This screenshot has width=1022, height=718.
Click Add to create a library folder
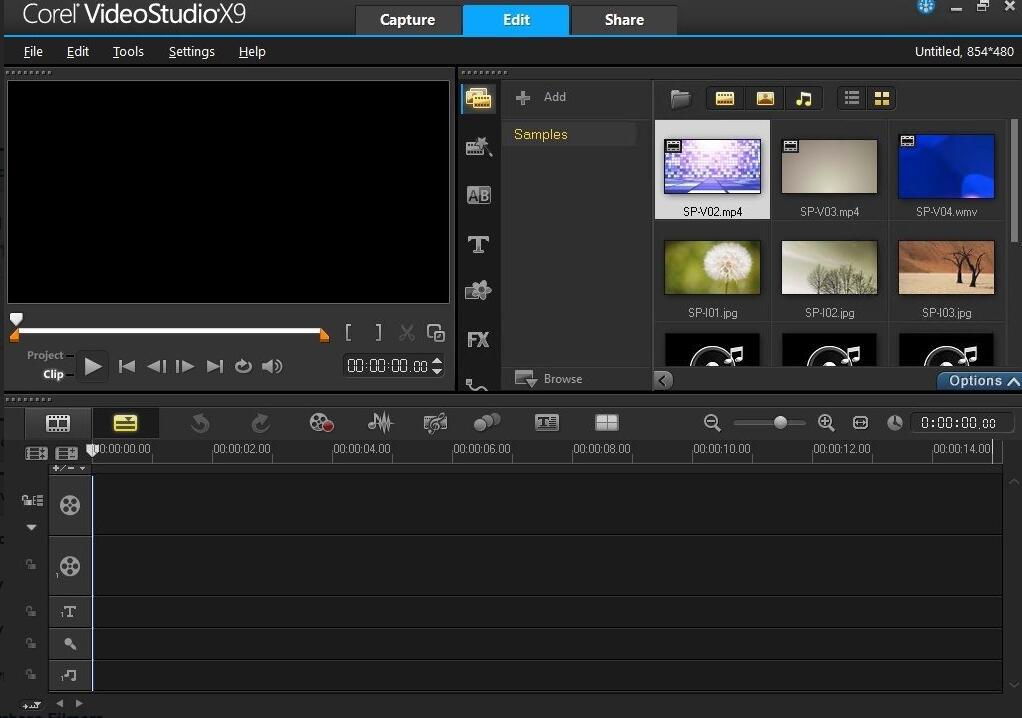coord(541,97)
